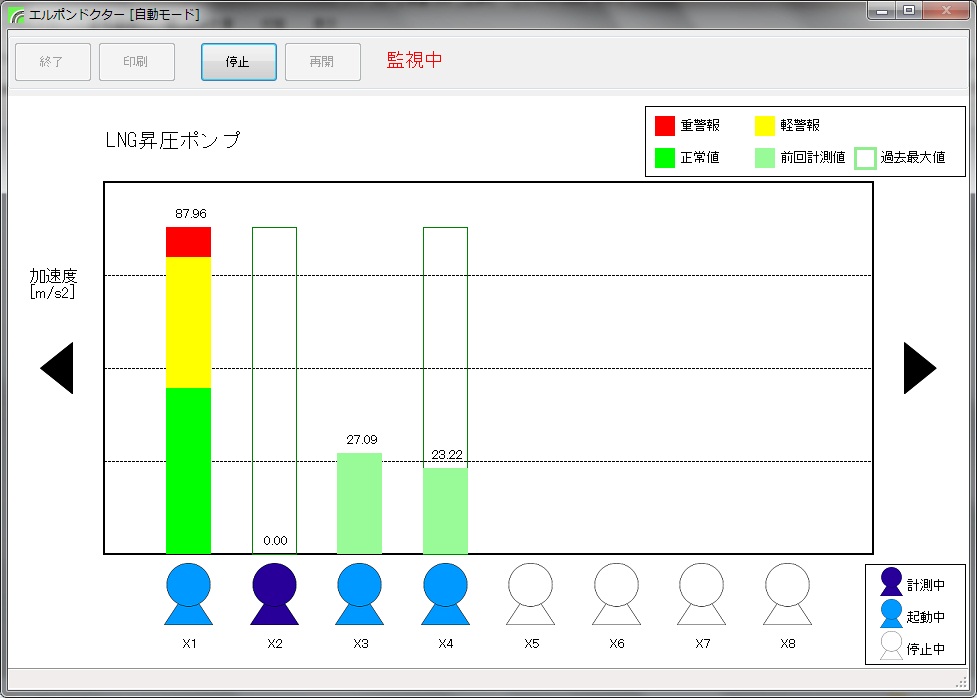Click the yellow 軽警報 legend swatch

pyautogui.click(x=765, y=126)
